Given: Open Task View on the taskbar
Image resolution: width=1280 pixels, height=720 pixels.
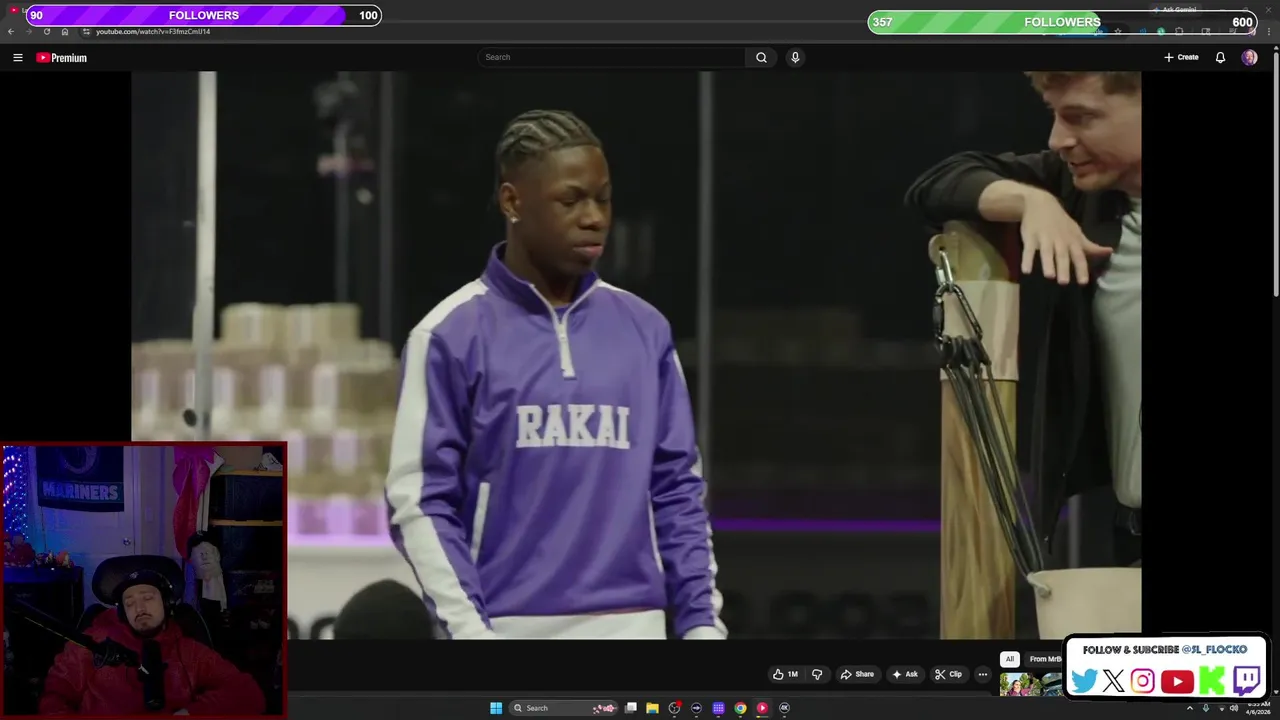Looking at the screenshot, I should tap(631, 708).
